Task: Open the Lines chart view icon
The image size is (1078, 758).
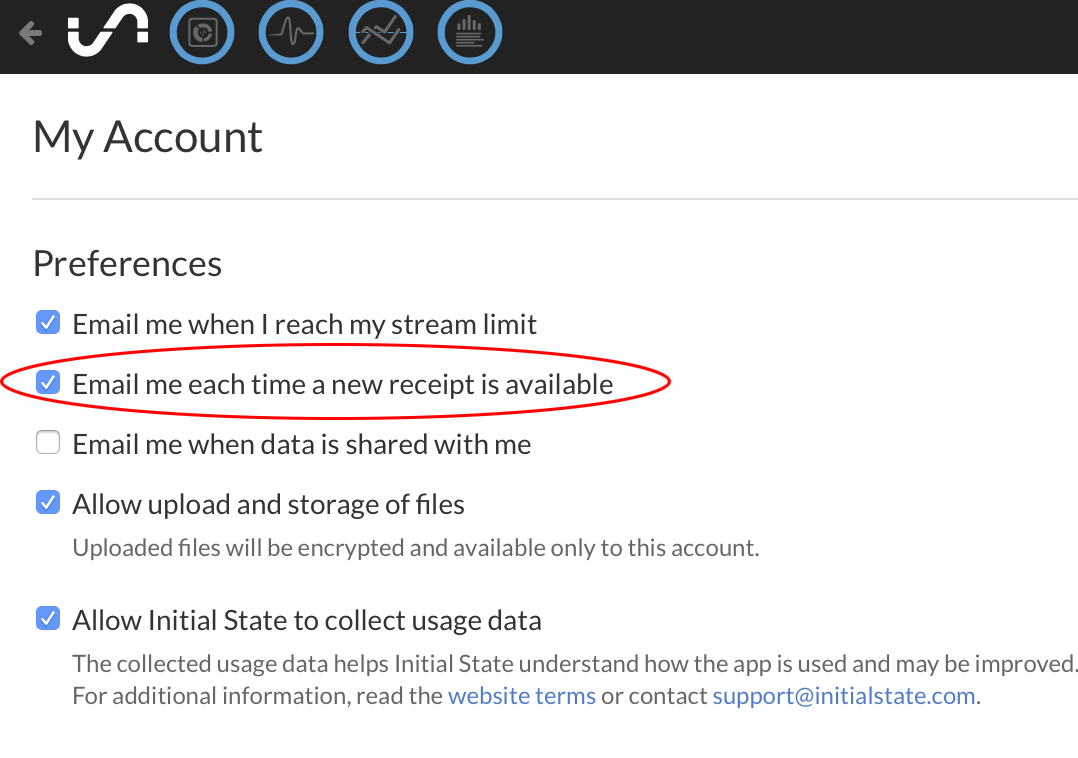Action: tap(380, 34)
